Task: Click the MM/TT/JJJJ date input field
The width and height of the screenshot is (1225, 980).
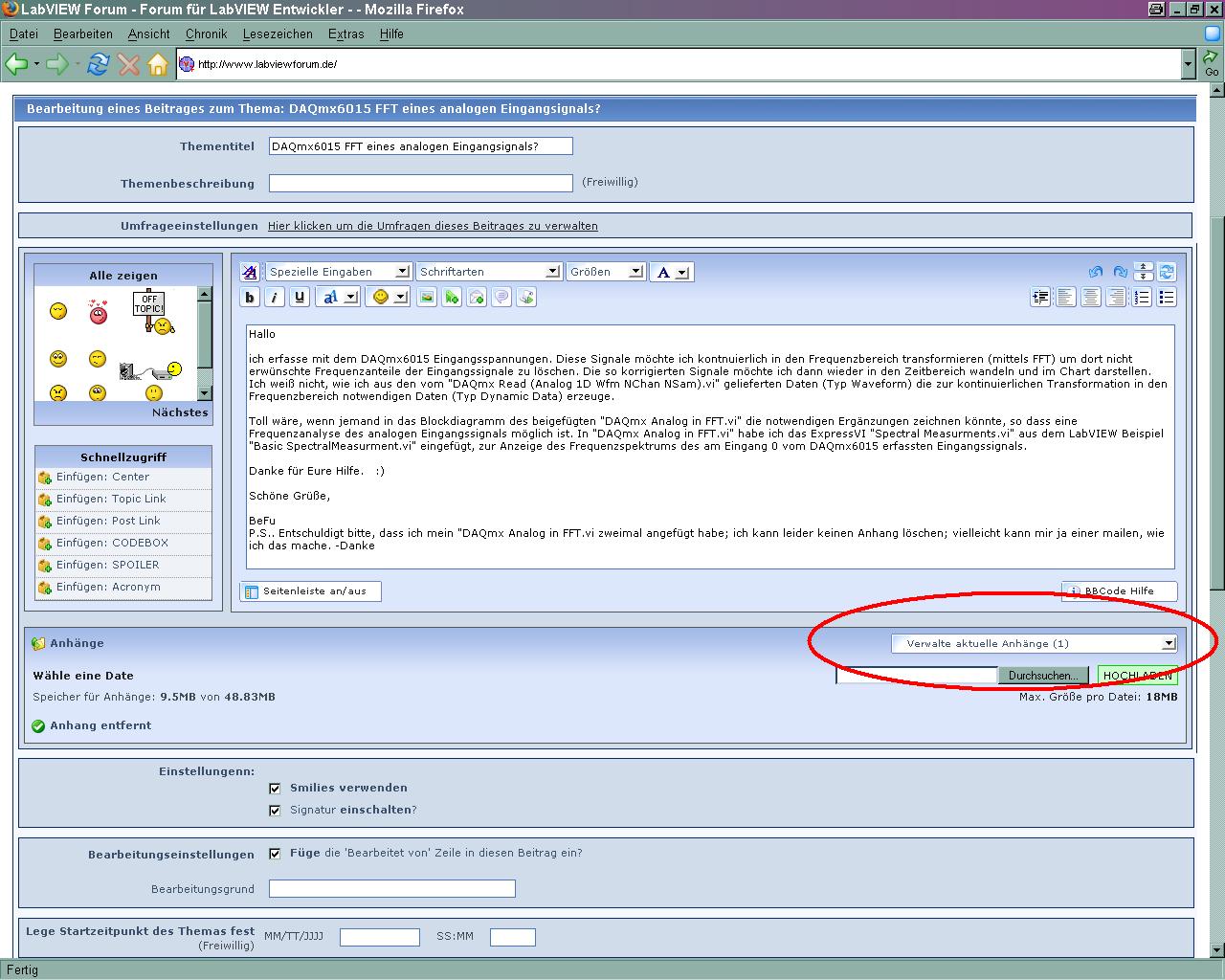Action: point(380,937)
